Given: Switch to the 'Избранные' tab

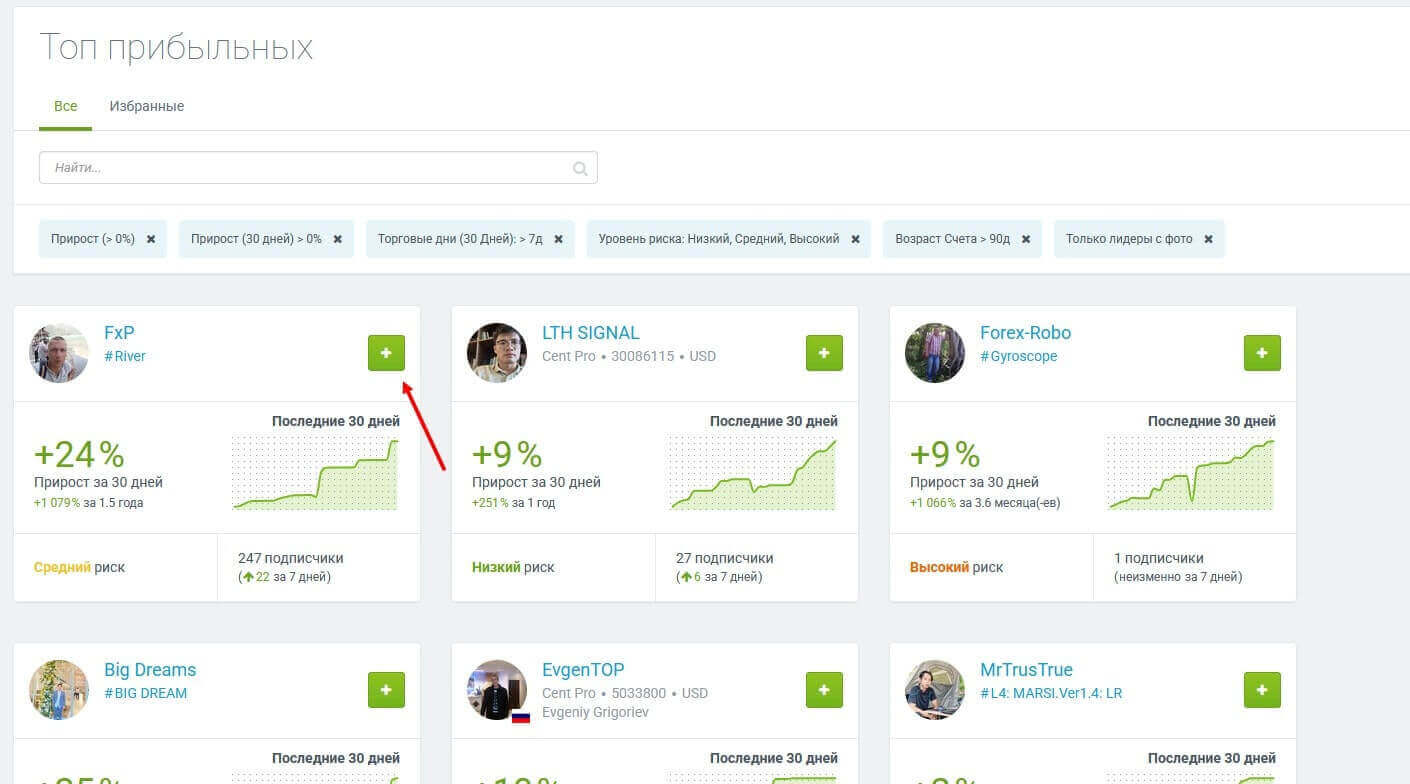Looking at the screenshot, I should (147, 106).
